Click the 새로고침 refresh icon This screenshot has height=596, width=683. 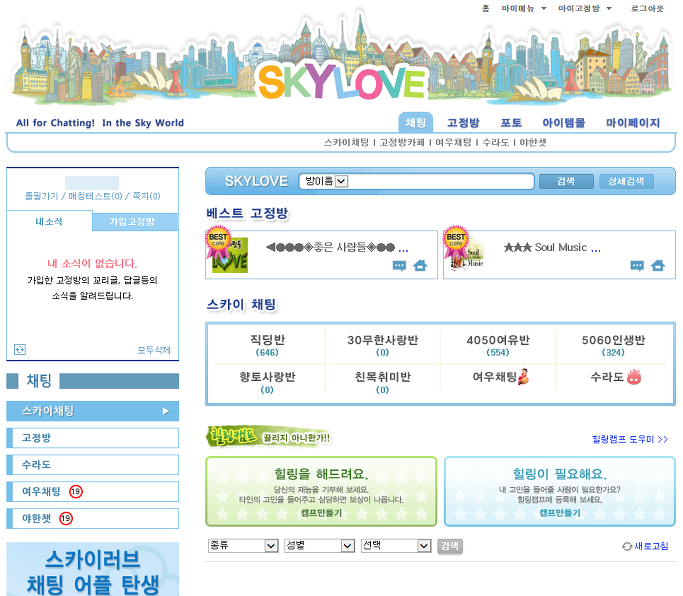627,546
